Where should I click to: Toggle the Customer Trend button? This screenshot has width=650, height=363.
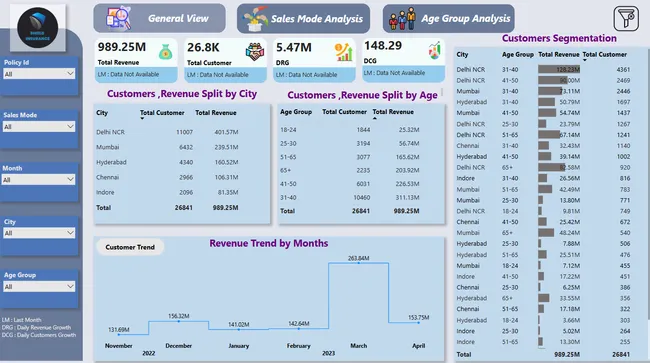click(x=130, y=247)
